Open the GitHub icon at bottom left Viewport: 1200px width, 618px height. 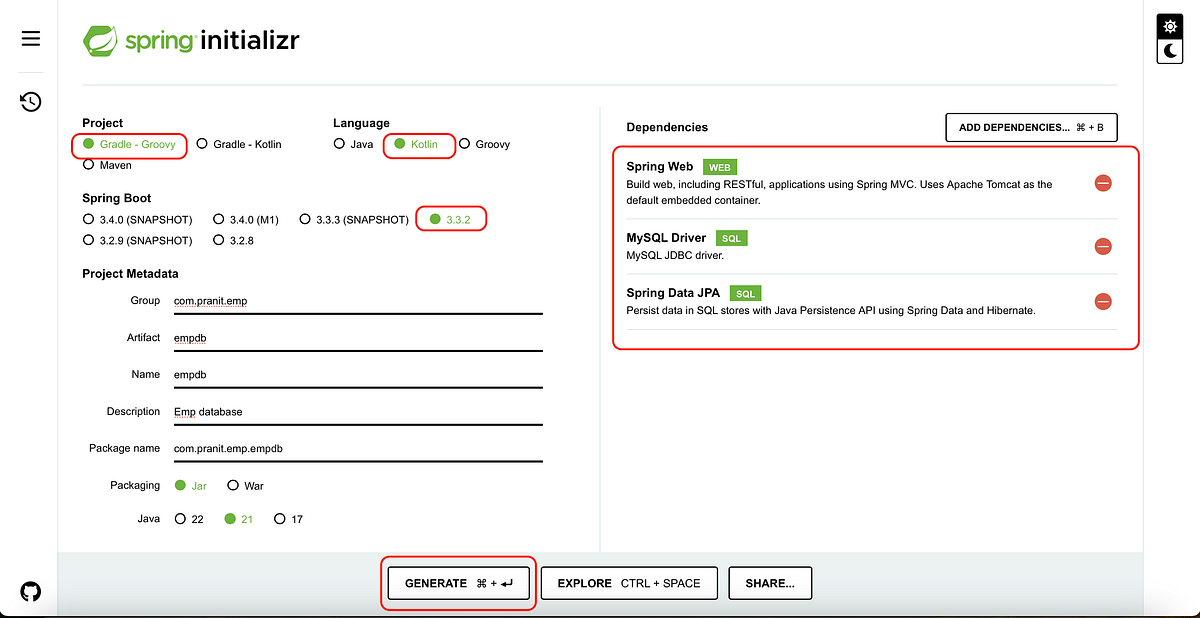[x=30, y=591]
